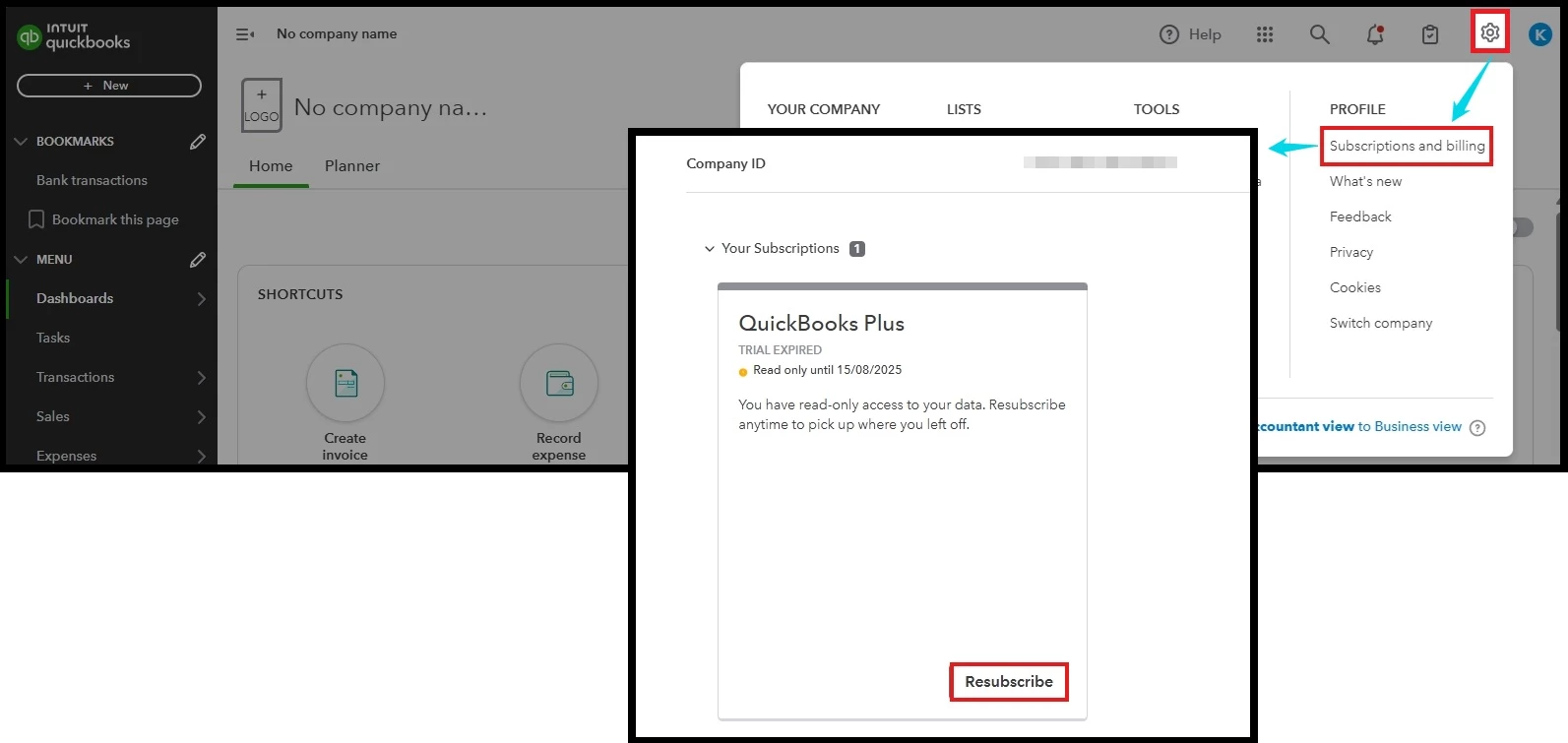Image resolution: width=1568 pixels, height=743 pixels.
Task: Open Cookies in Profile menu
Action: pyautogui.click(x=1355, y=287)
